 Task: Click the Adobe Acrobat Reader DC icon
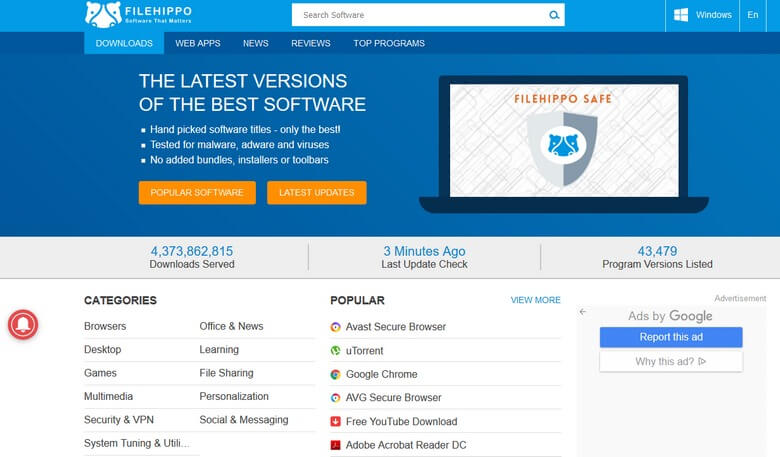pyautogui.click(x=336, y=445)
